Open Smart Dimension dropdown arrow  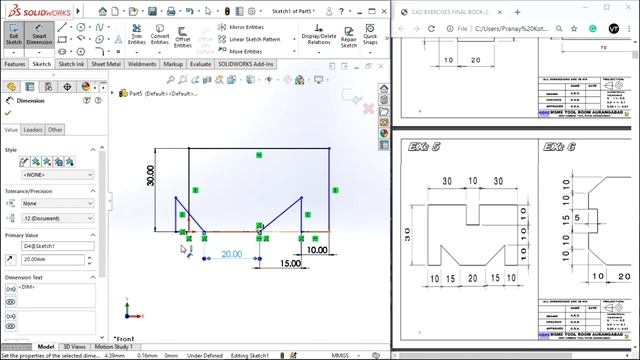(39, 53)
